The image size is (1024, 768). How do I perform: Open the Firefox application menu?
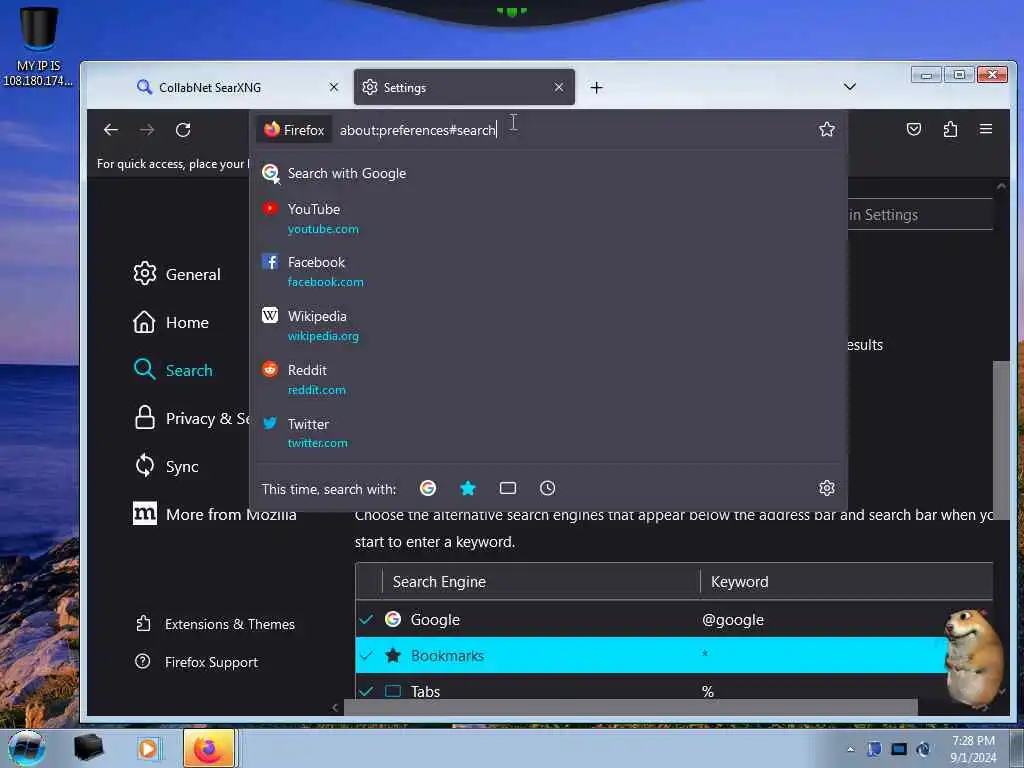(986, 129)
